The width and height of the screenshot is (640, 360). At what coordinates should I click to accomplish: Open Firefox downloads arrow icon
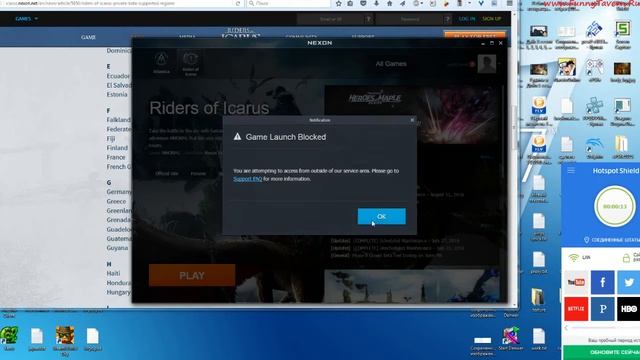click(x=376, y=3)
